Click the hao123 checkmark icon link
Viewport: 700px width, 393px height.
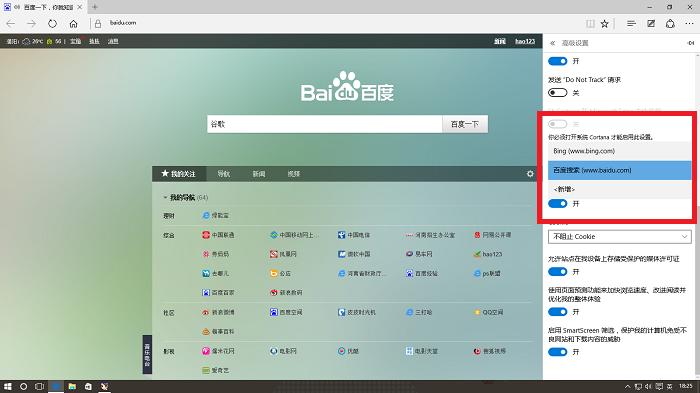(x=477, y=254)
